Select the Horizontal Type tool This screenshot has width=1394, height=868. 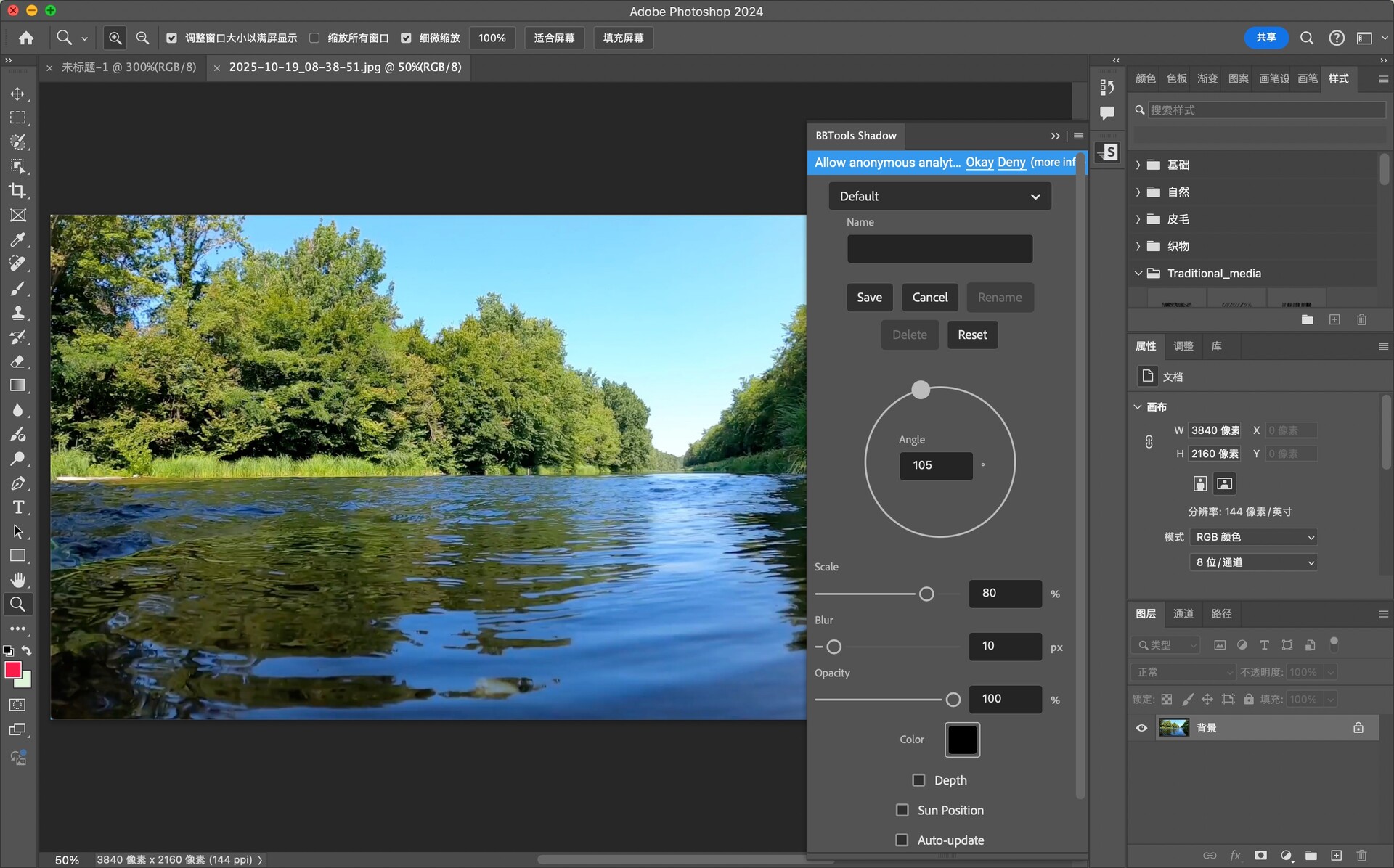tap(17, 507)
